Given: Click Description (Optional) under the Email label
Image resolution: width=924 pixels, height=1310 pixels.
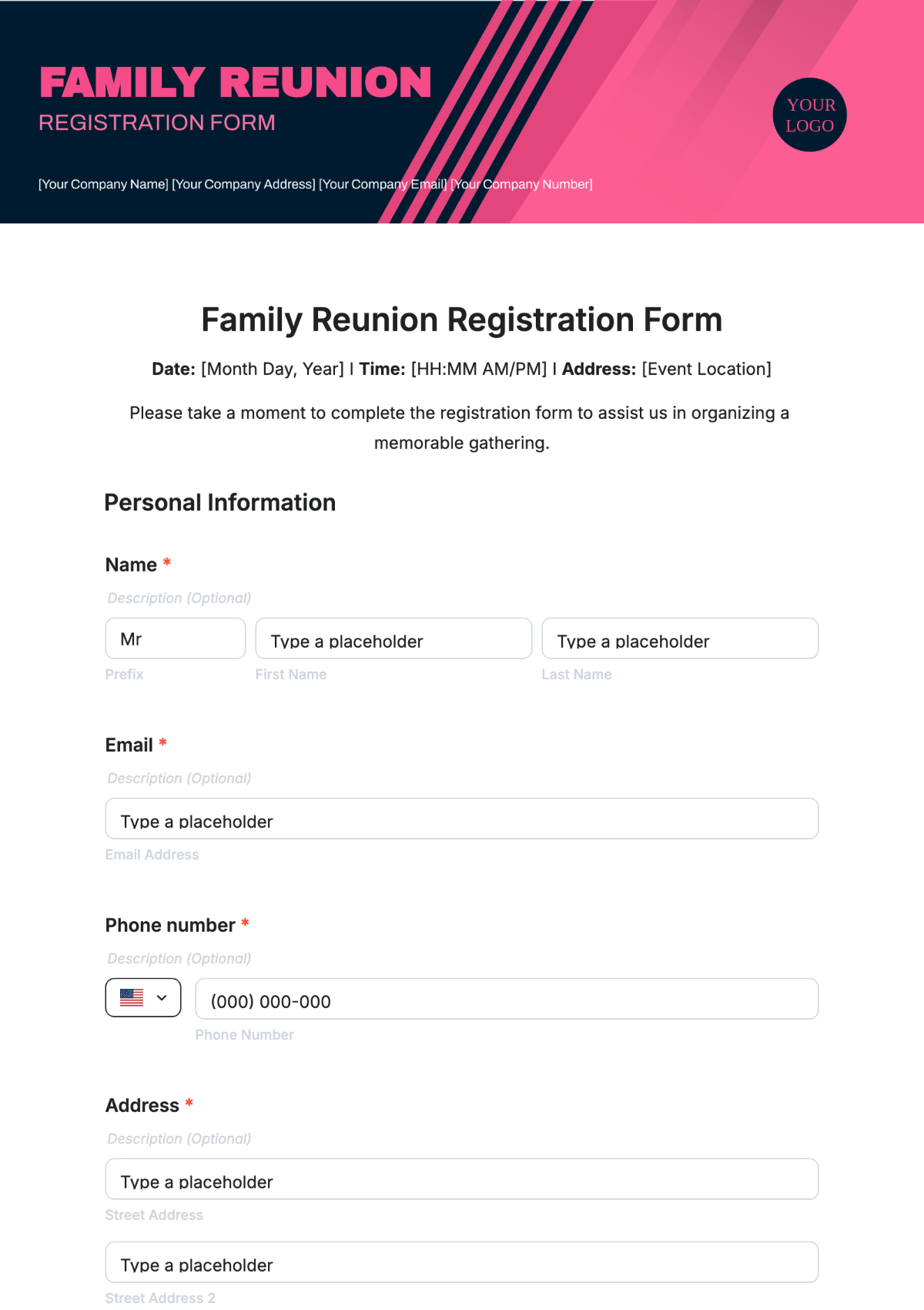Looking at the screenshot, I should 179,779.
